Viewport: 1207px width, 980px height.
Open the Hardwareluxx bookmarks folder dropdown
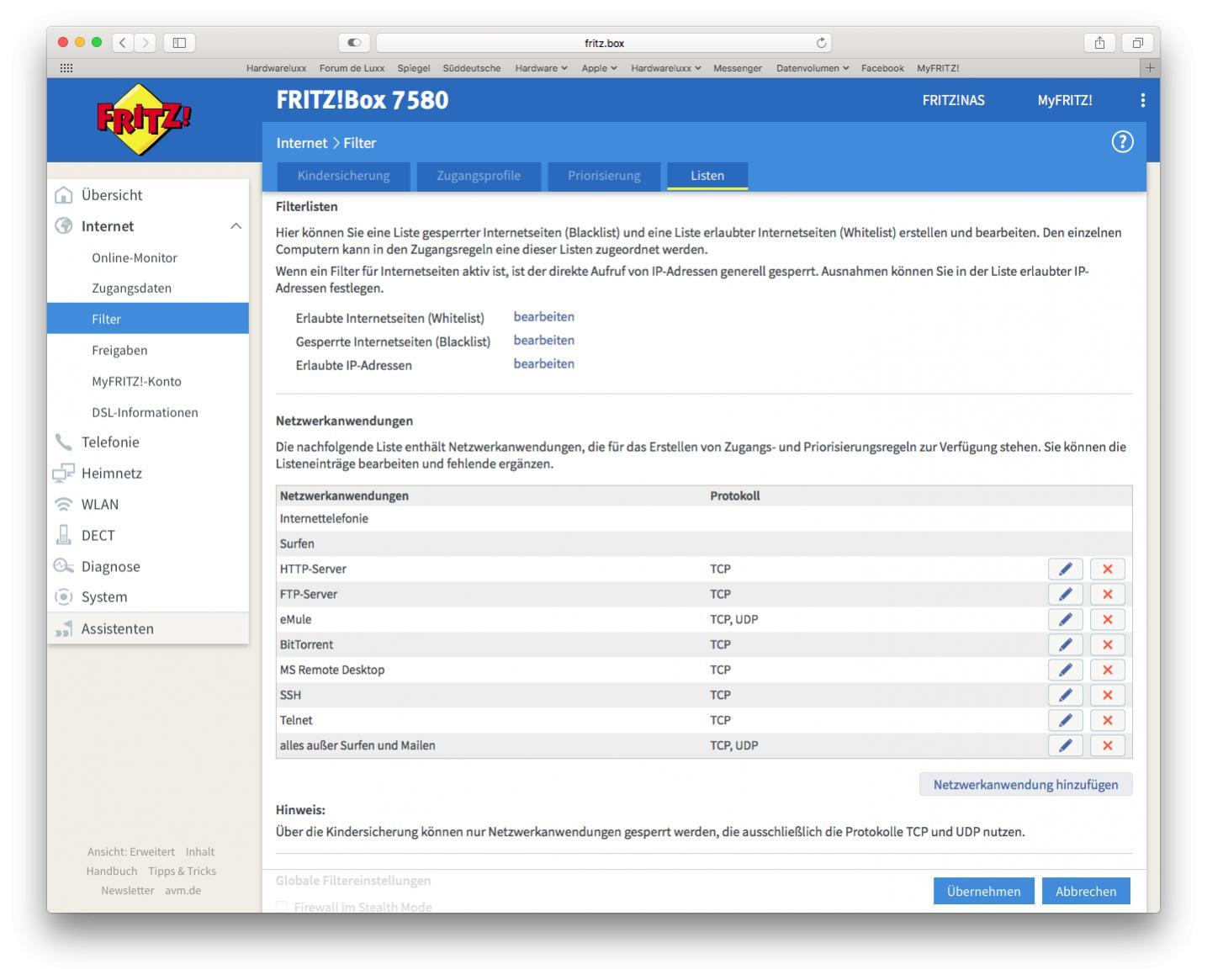point(665,68)
